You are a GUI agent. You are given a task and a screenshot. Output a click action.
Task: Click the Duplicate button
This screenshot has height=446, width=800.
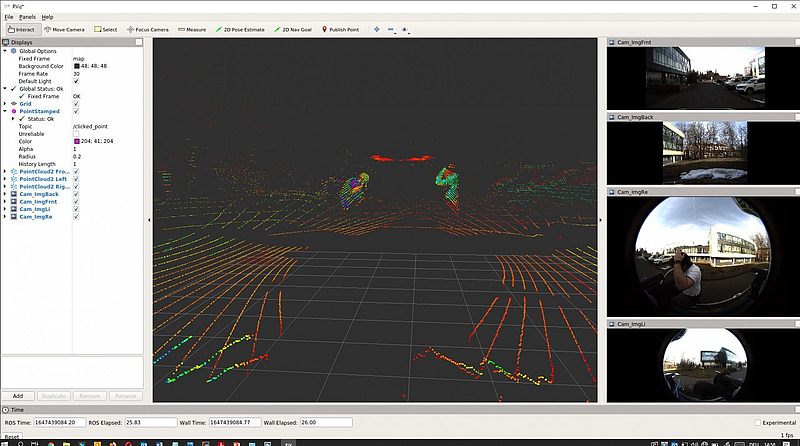[54, 396]
